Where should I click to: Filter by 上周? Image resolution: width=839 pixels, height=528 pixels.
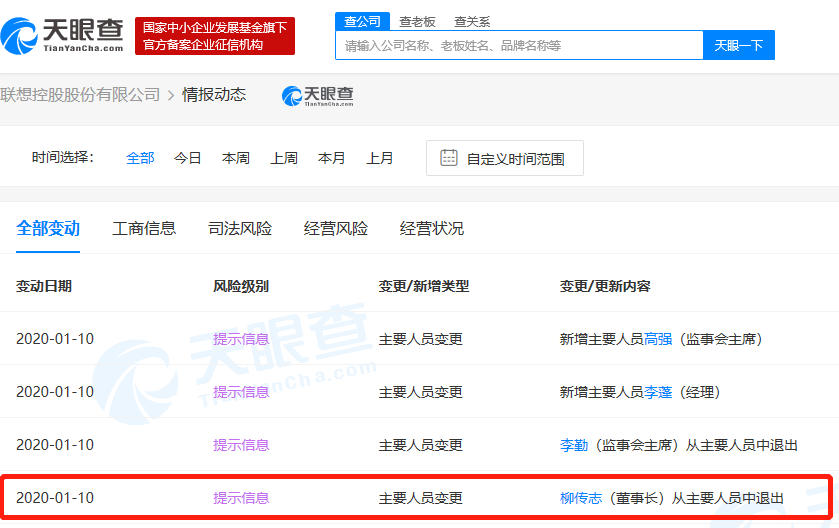point(284,158)
